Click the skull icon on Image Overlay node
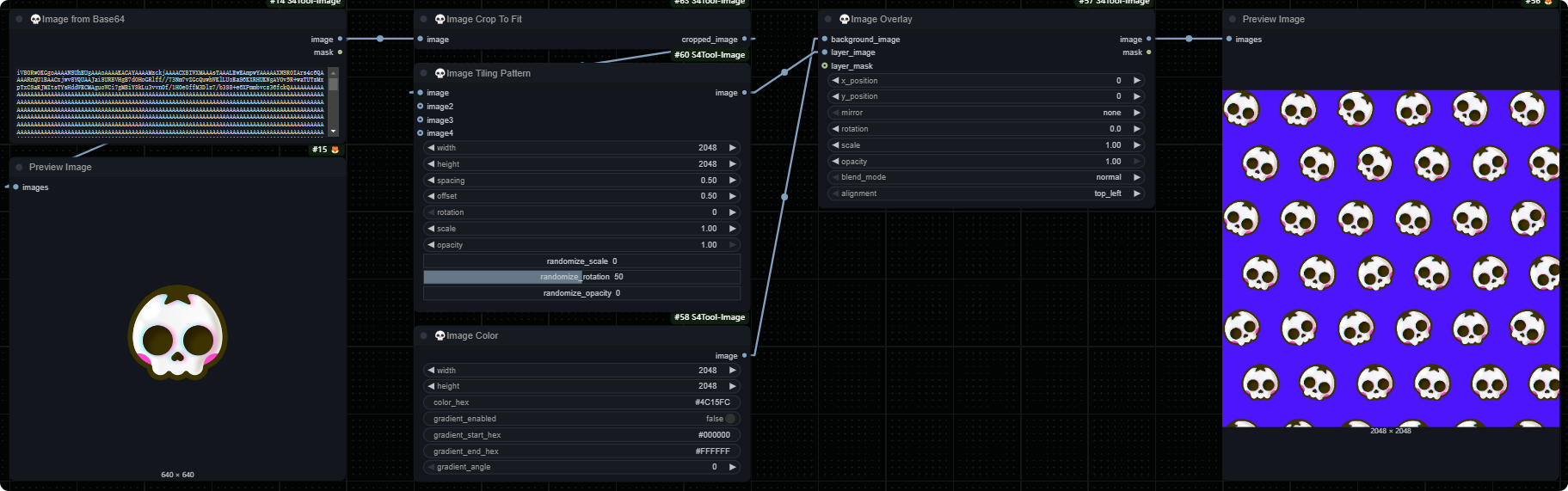This screenshot has width=1568, height=491. 845,19
